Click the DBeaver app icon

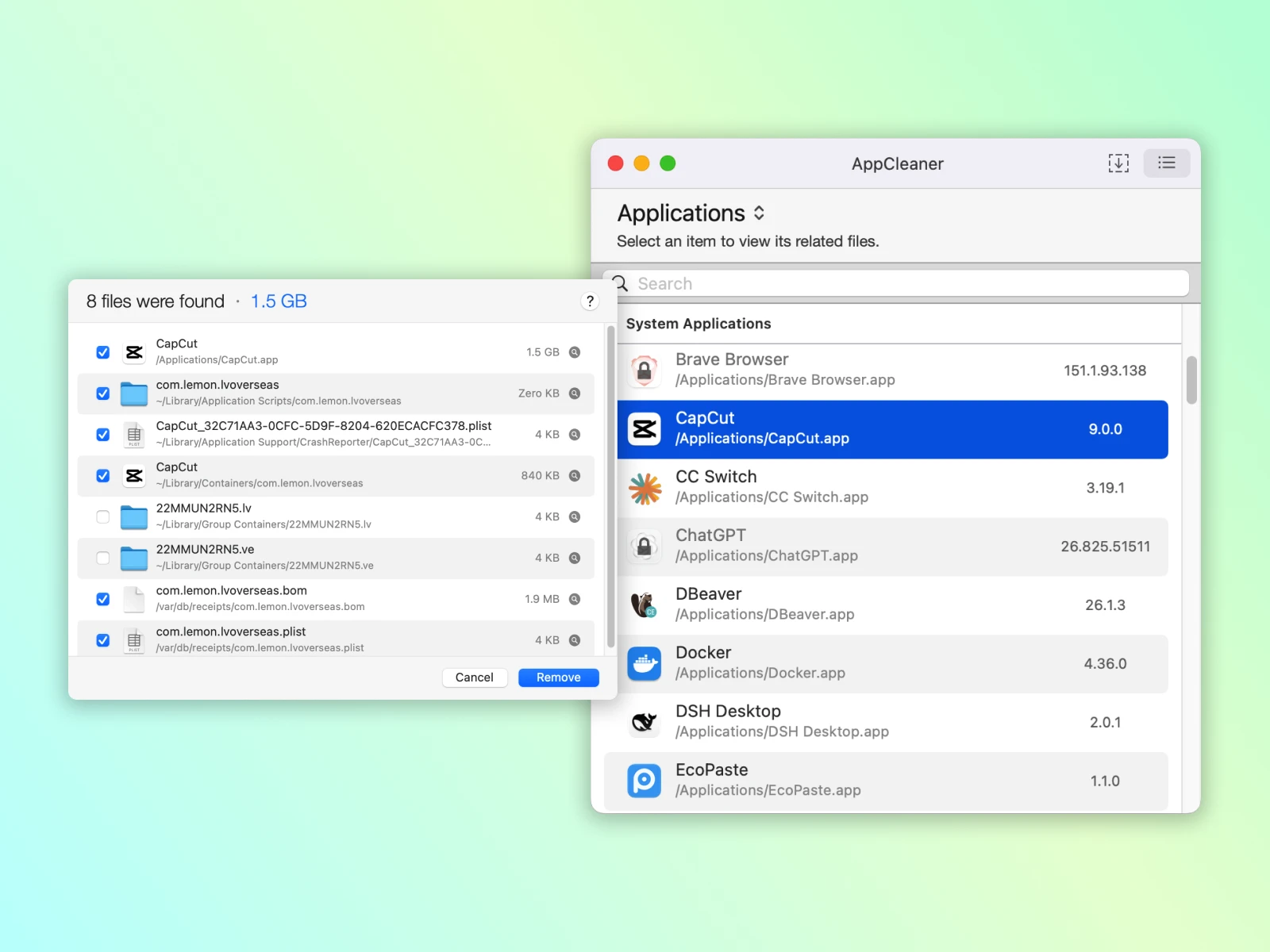(645, 605)
